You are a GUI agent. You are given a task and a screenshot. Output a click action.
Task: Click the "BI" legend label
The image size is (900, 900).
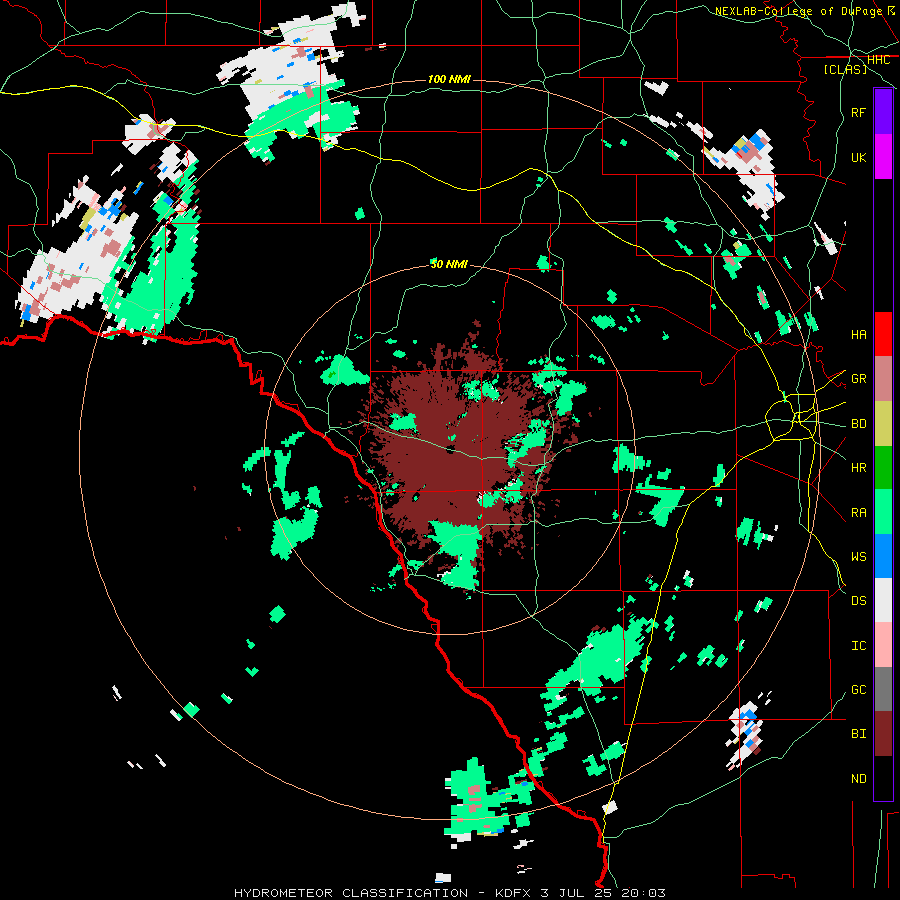858,734
